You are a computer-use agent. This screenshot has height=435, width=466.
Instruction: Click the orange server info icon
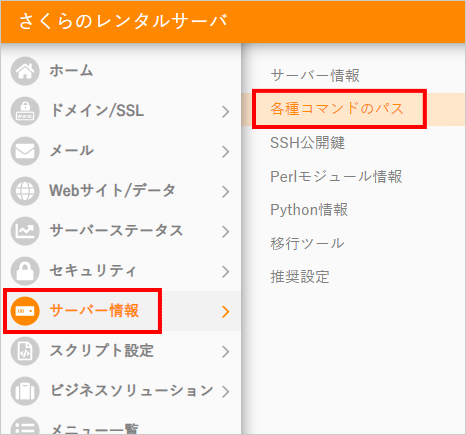tap(25, 311)
